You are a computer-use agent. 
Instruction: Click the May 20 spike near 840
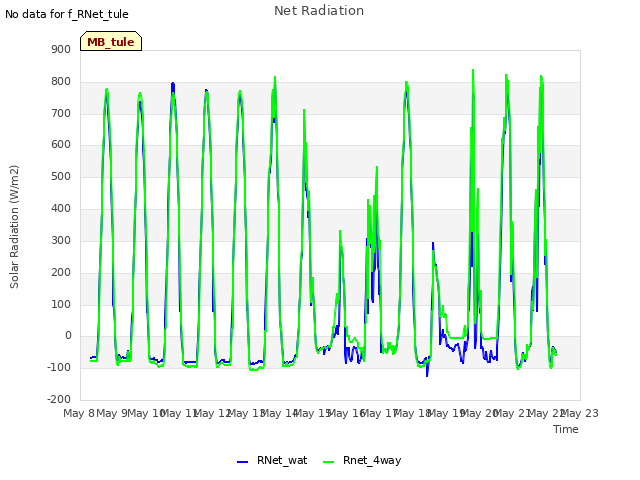point(473,70)
